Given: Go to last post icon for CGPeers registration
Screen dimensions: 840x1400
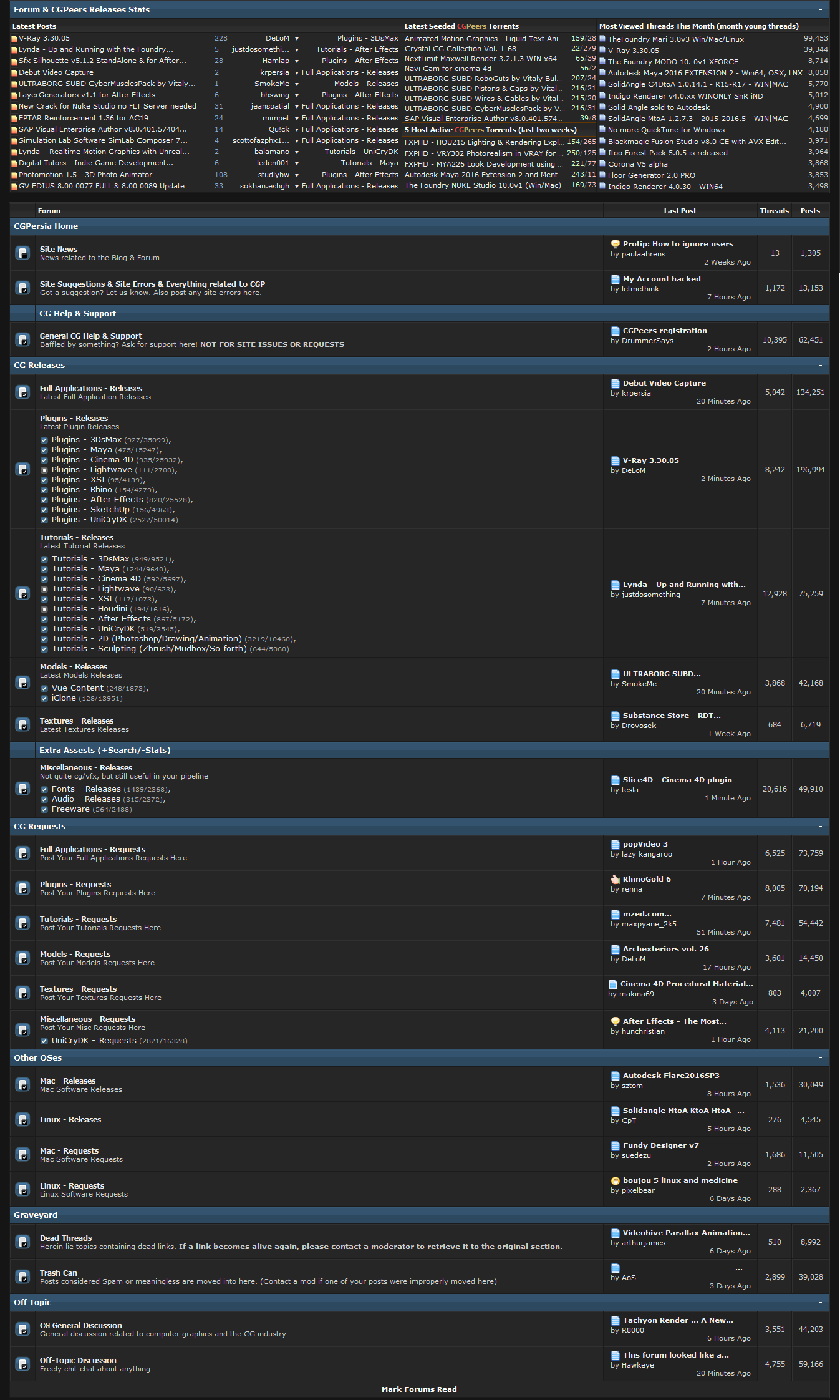Looking at the screenshot, I should 615,331.
